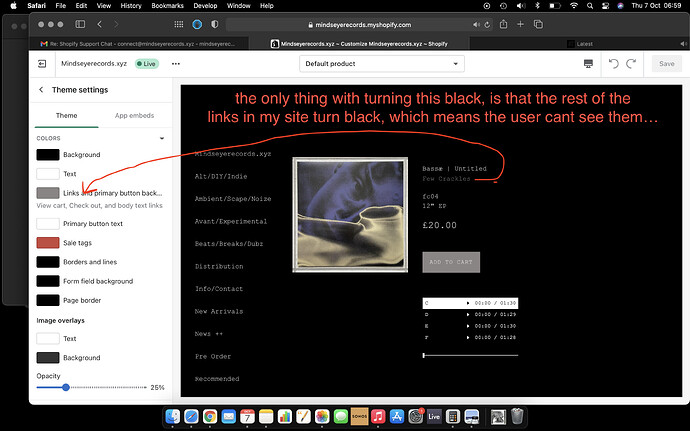Undo the last change

[613, 64]
